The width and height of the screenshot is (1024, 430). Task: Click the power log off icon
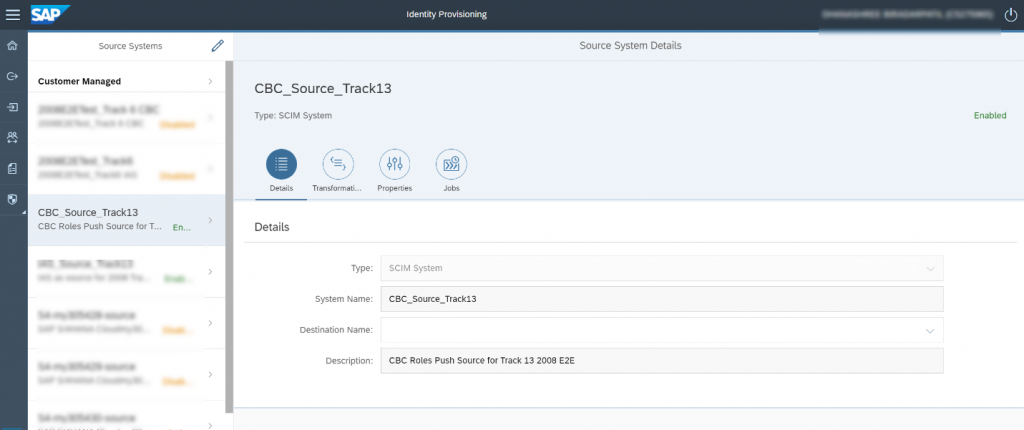click(x=1010, y=14)
